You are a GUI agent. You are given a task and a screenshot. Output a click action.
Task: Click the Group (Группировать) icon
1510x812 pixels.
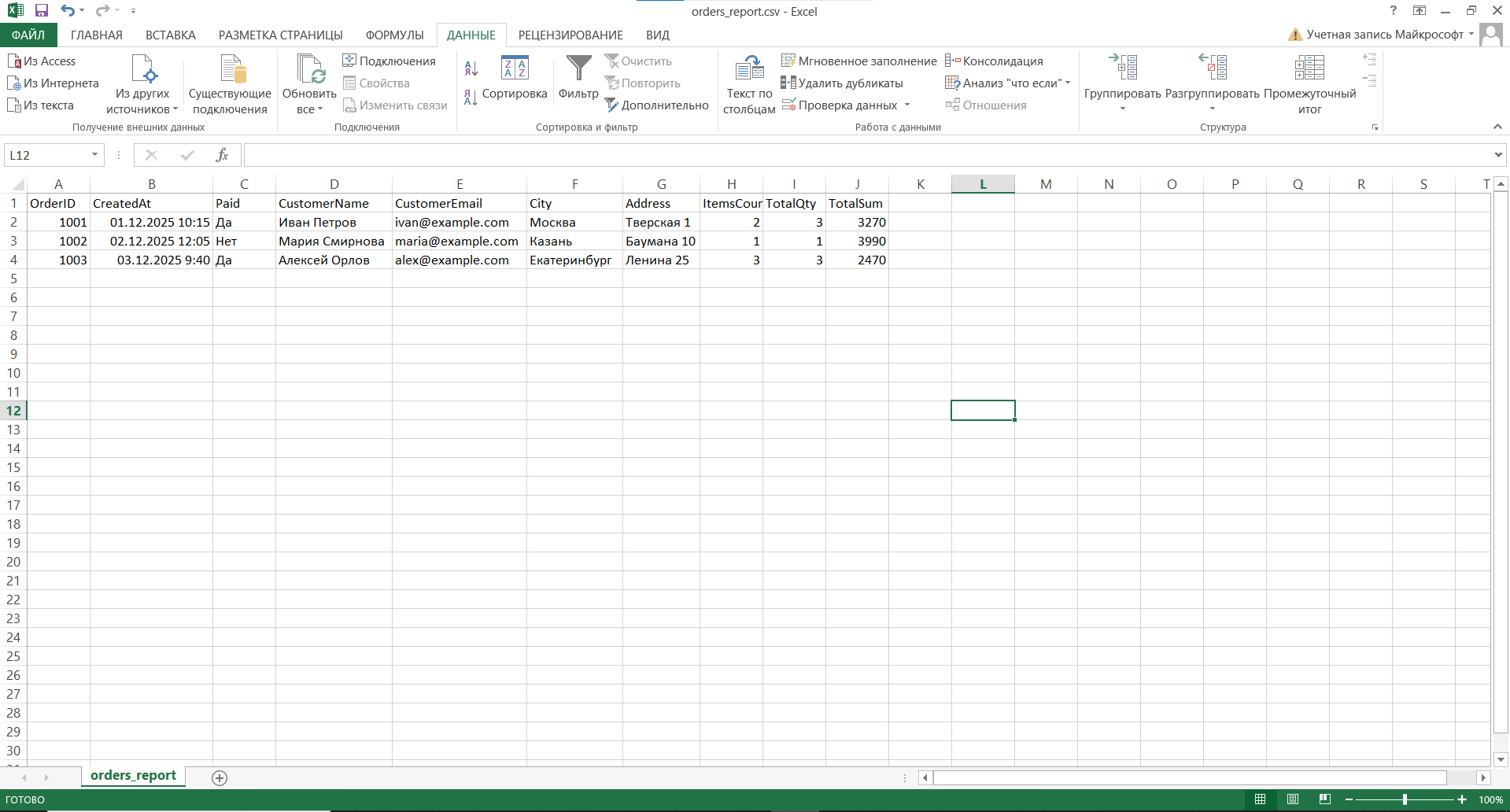pyautogui.click(x=1123, y=68)
